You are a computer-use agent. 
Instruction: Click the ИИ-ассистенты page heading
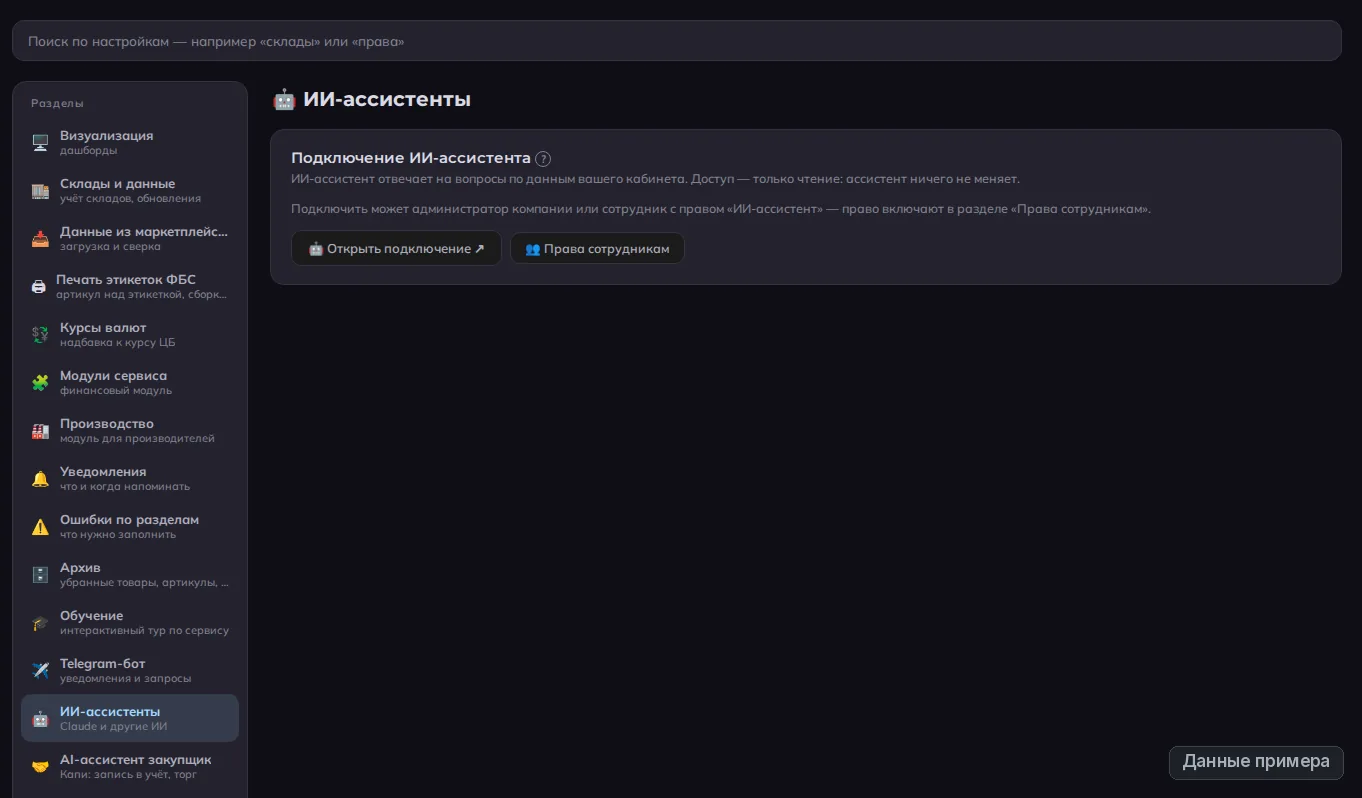coord(371,100)
